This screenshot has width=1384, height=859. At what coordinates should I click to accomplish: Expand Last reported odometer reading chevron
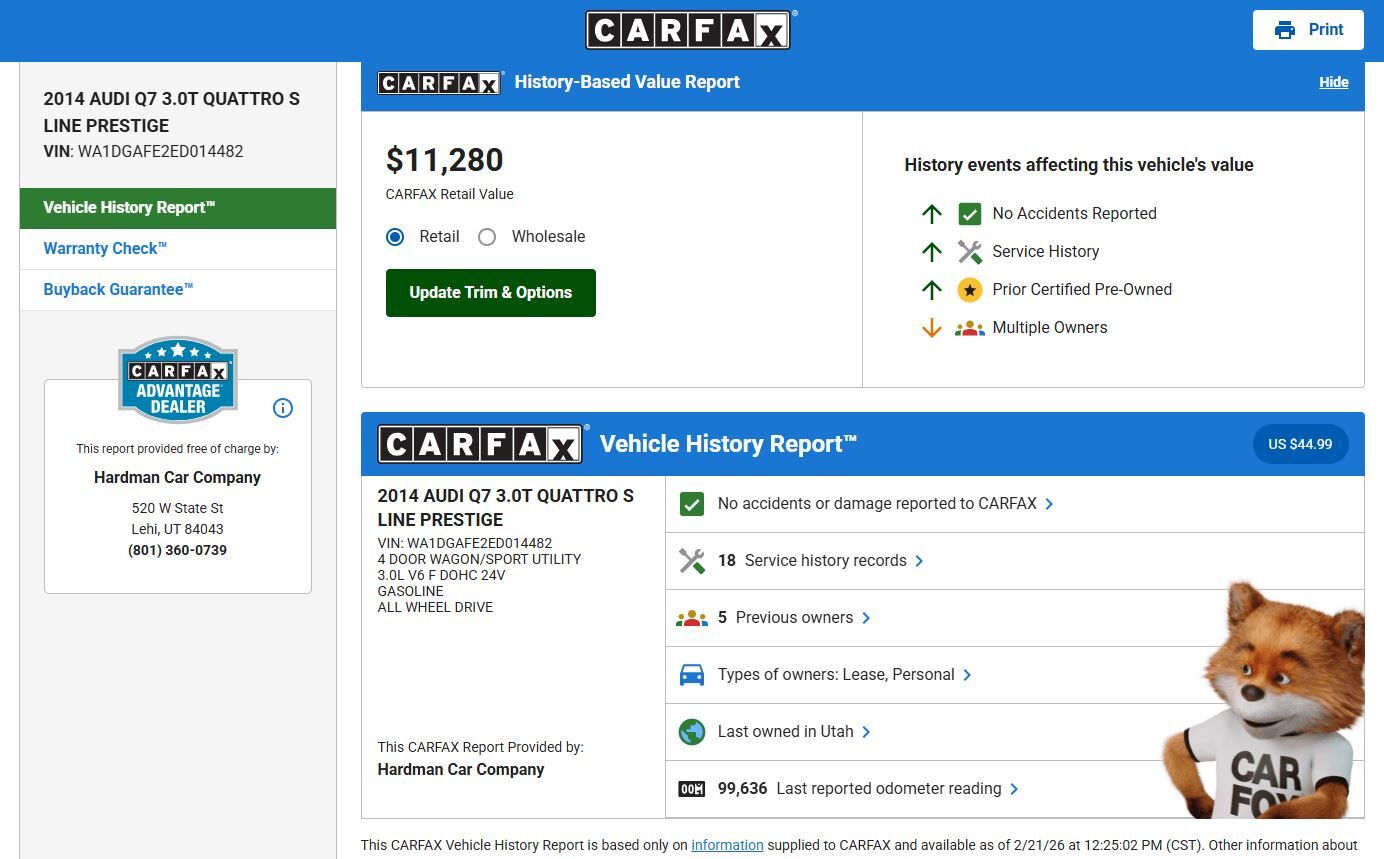[1014, 789]
